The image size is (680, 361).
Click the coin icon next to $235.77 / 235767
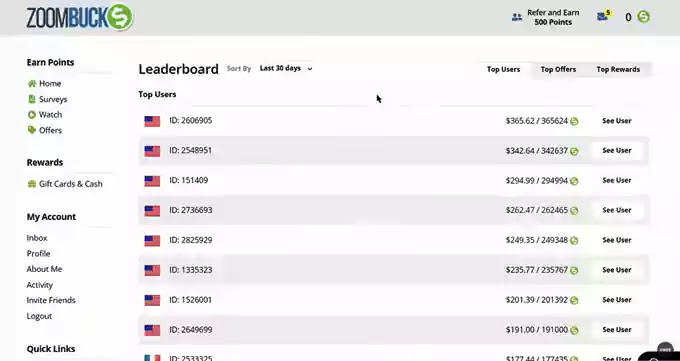(x=574, y=270)
